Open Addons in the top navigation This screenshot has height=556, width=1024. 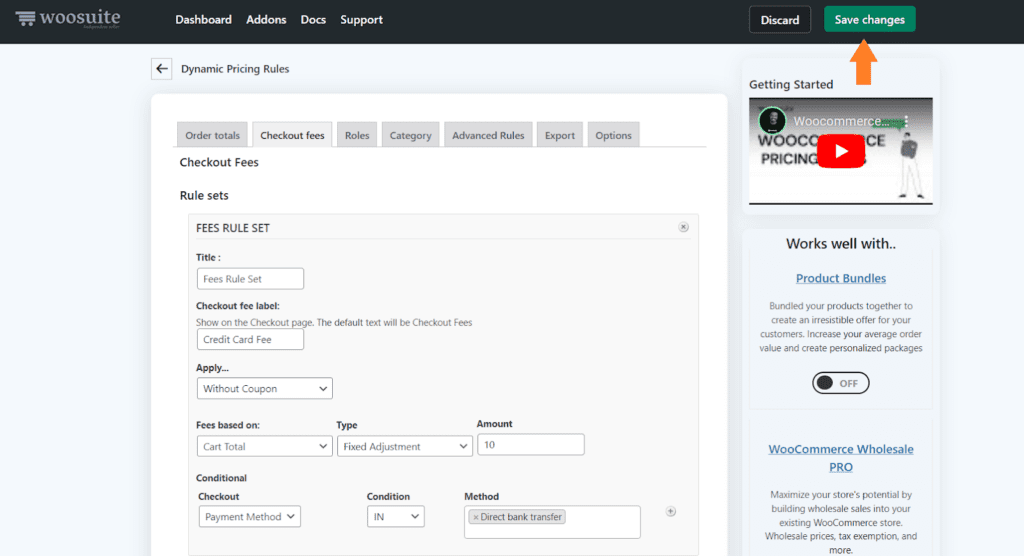(266, 20)
